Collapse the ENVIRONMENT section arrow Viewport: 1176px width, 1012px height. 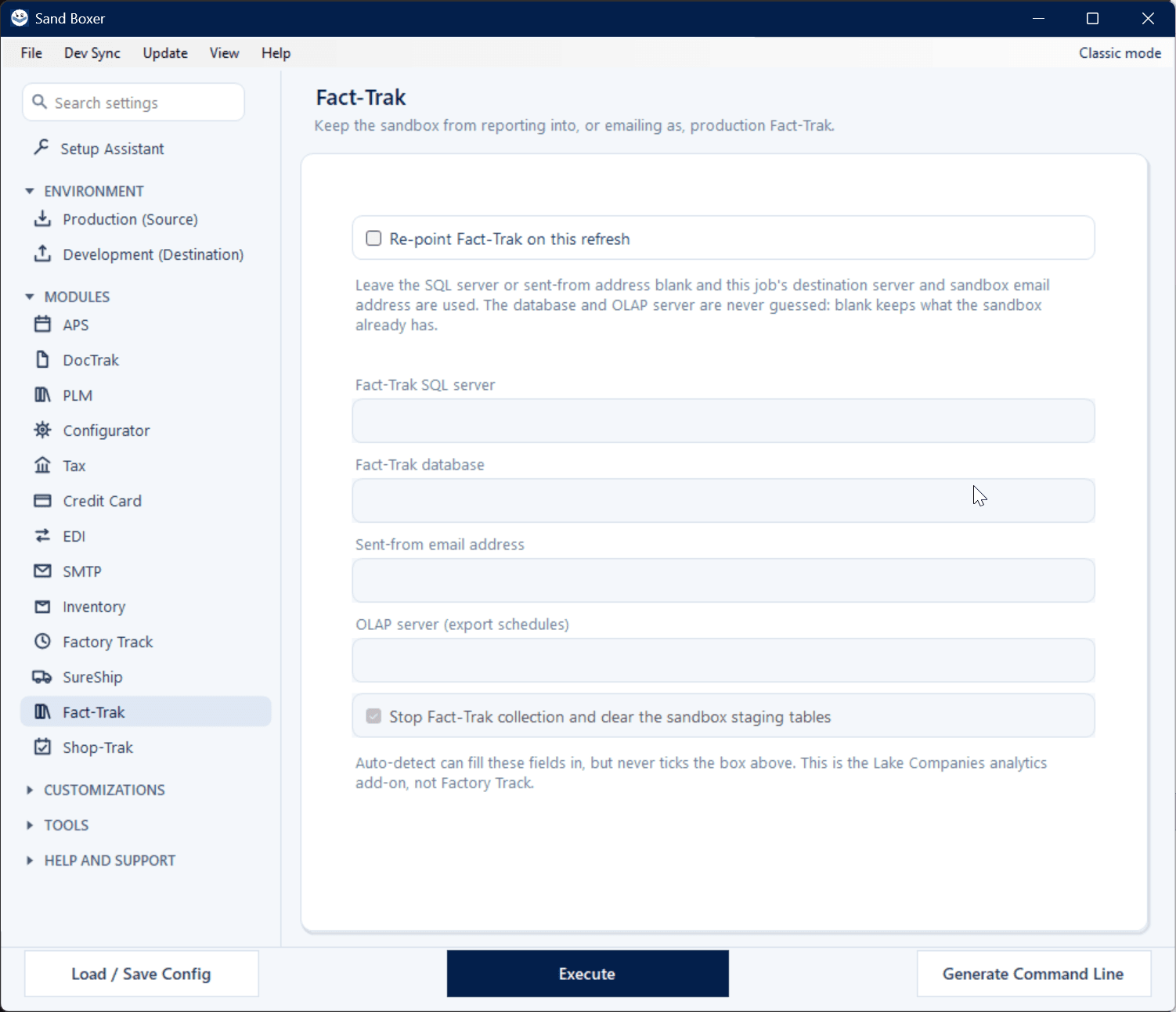(30, 191)
